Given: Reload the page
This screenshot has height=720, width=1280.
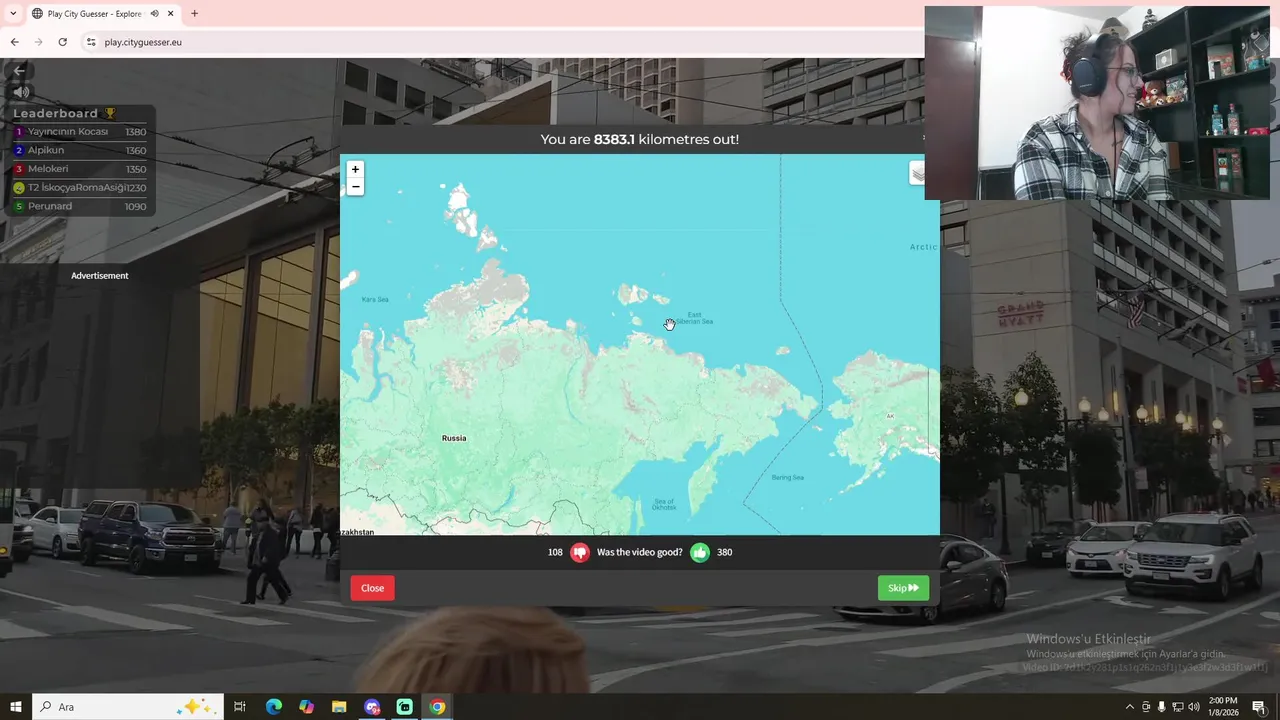Looking at the screenshot, I should 62,42.
